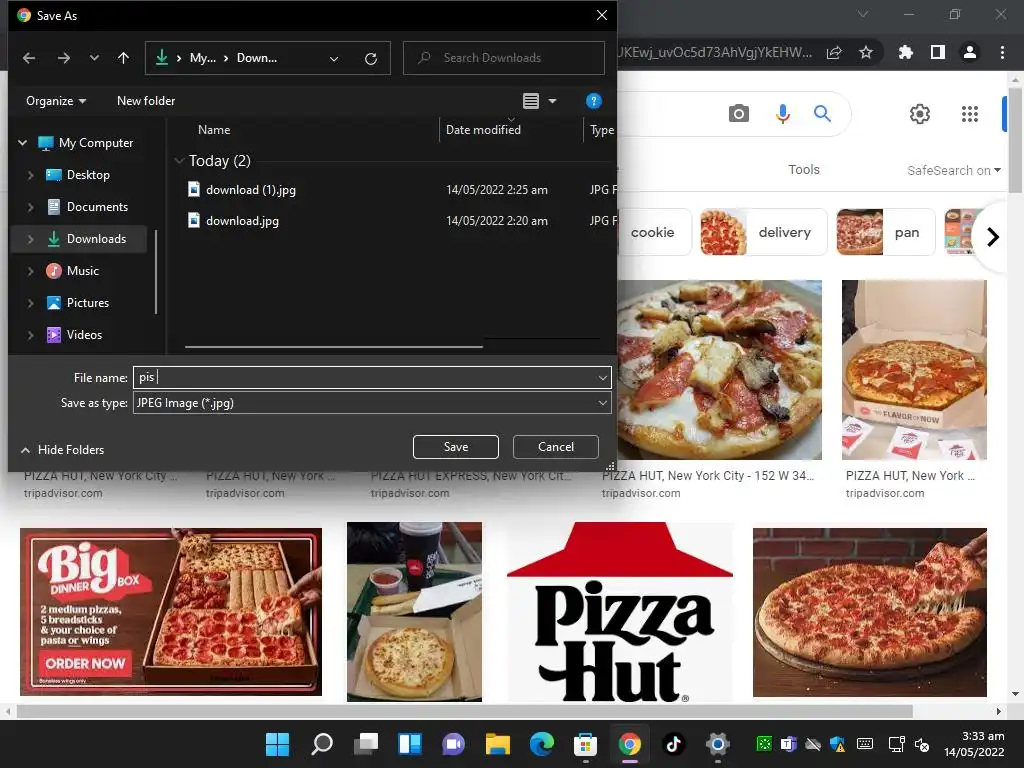This screenshot has width=1024, height=768.
Task: Click the Save button
Action: click(456, 447)
